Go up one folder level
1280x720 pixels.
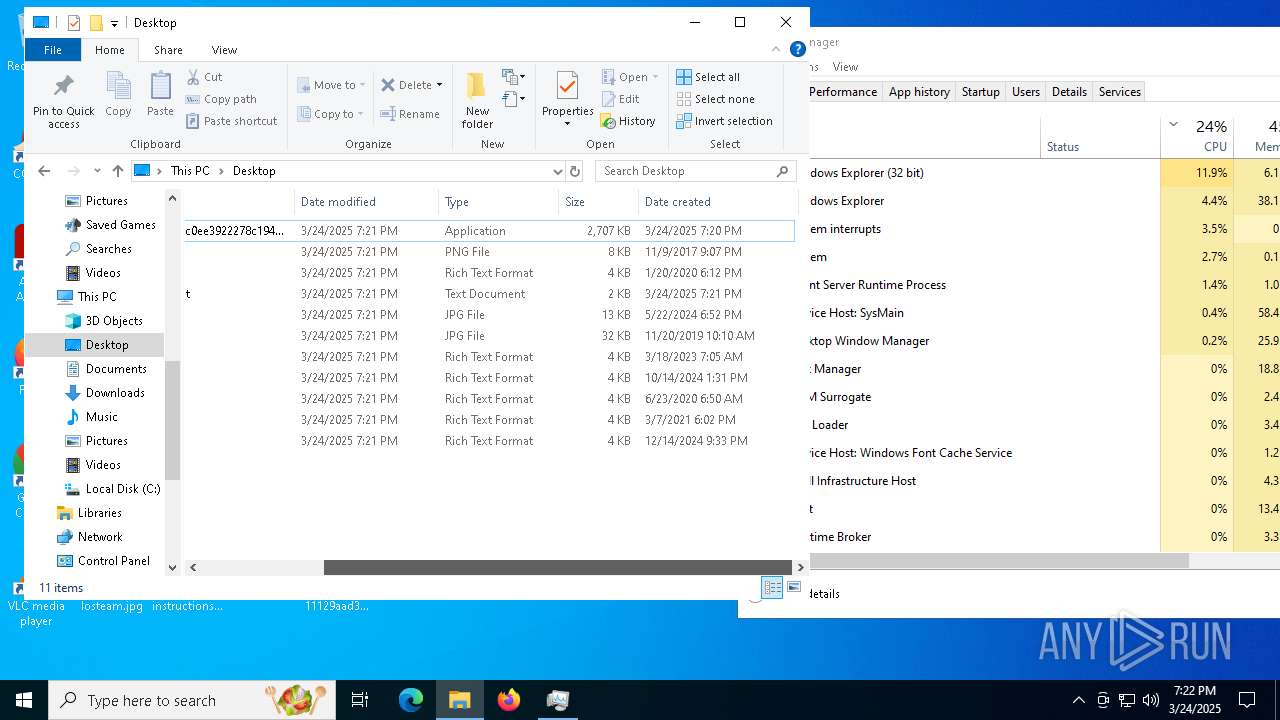point(118,171)
